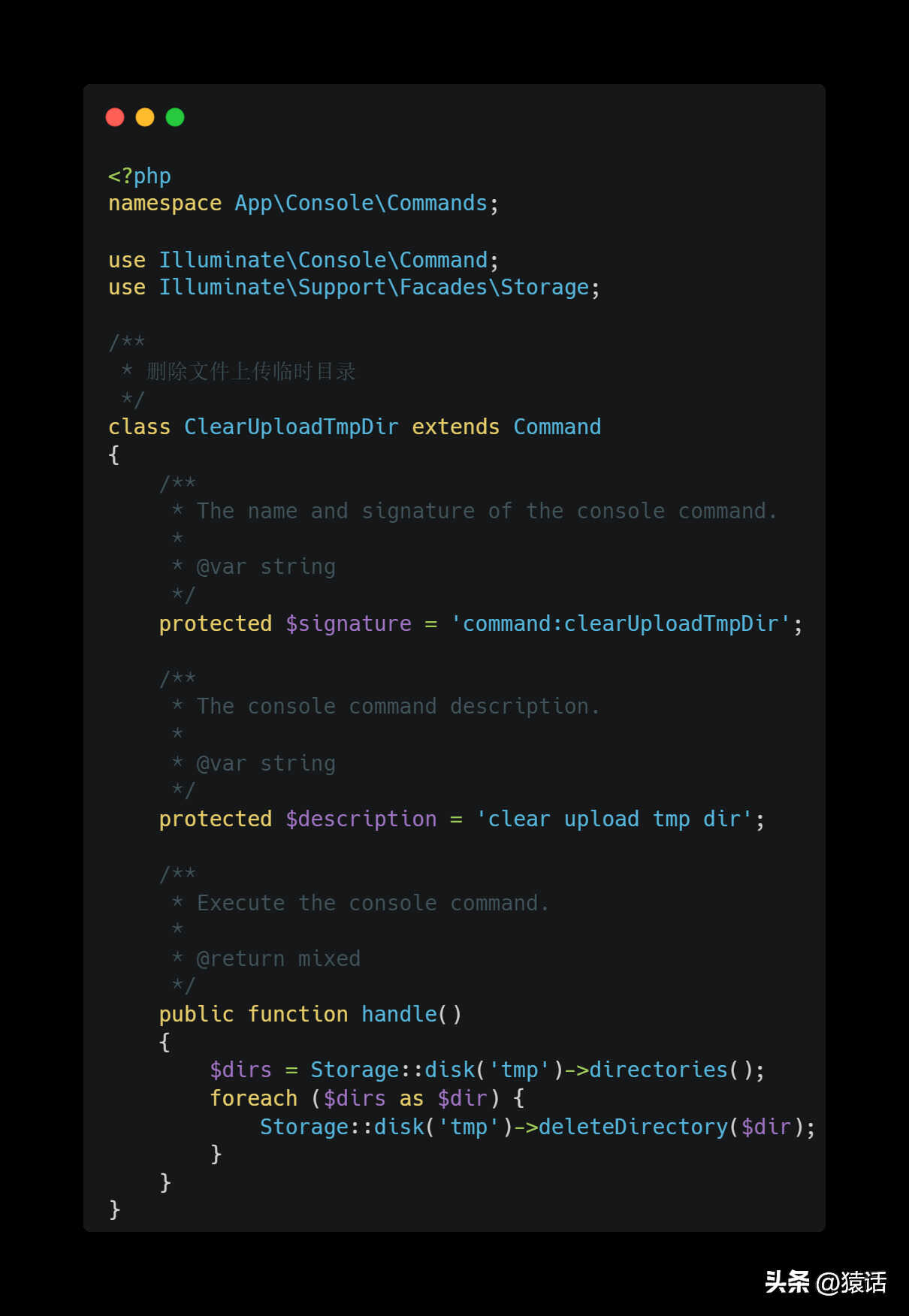Click the yellow minimize dot
This screenshot has width=909, height=1316.
click(145, 117)
